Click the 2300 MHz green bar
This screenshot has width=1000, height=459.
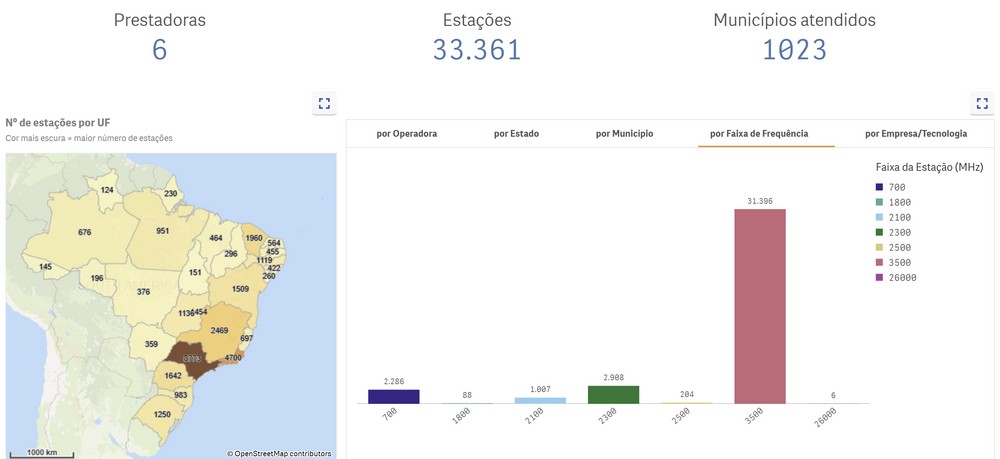[x=613, y=394]
